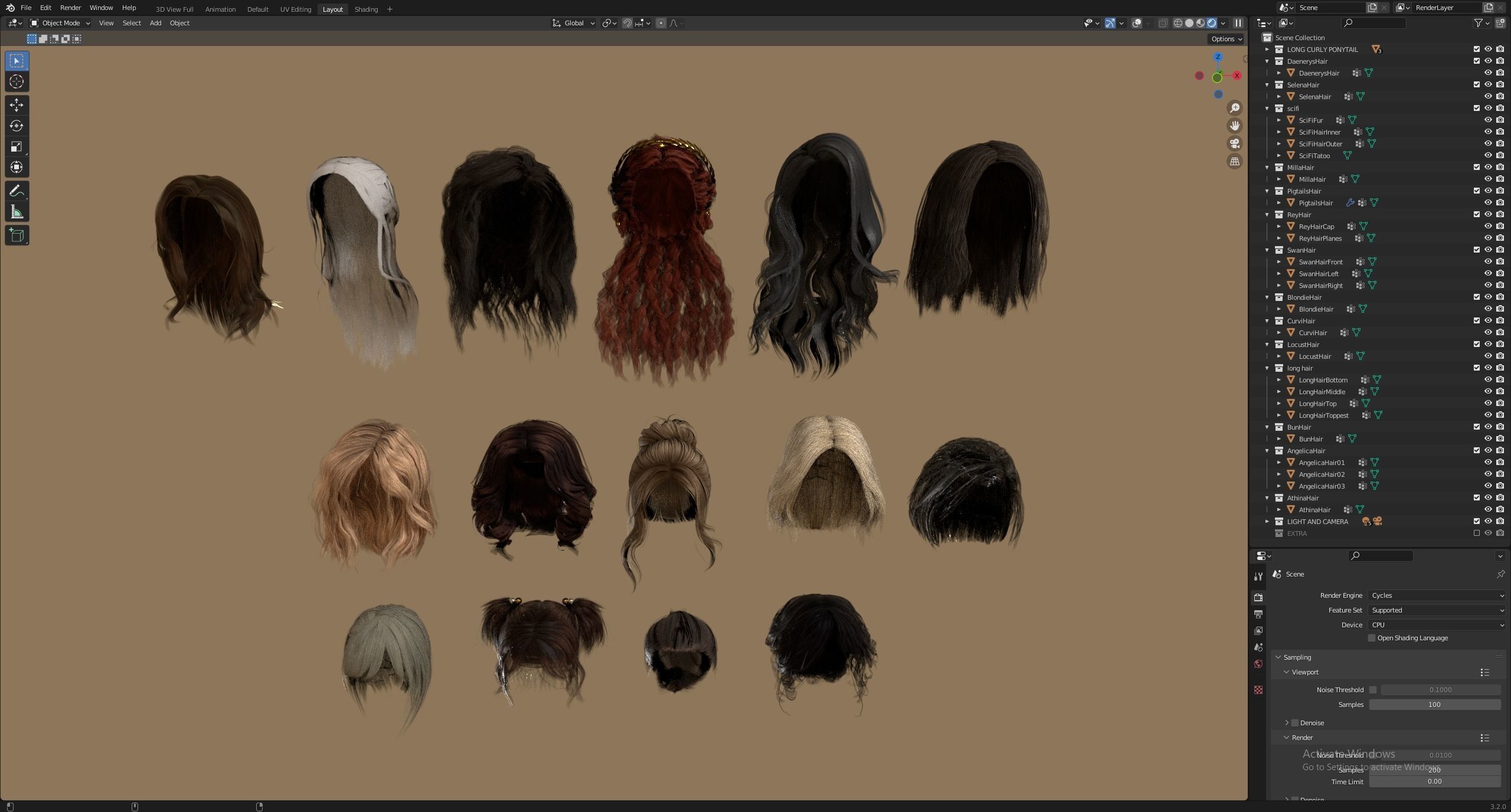This screenshot has height=812, width=1511.
Task: Switch to the Shading workspace tab
Action: 366,9
